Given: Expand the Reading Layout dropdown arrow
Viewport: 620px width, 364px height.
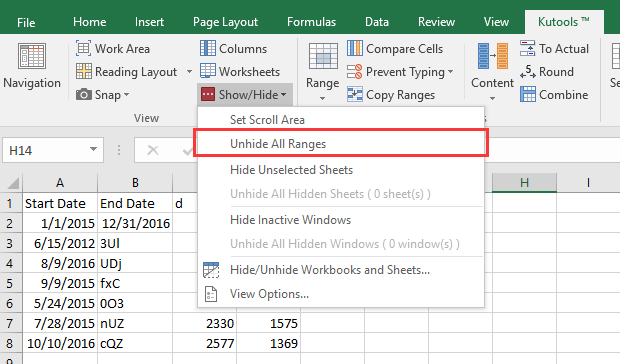Looking at the screenshot, I should [189, 72].
